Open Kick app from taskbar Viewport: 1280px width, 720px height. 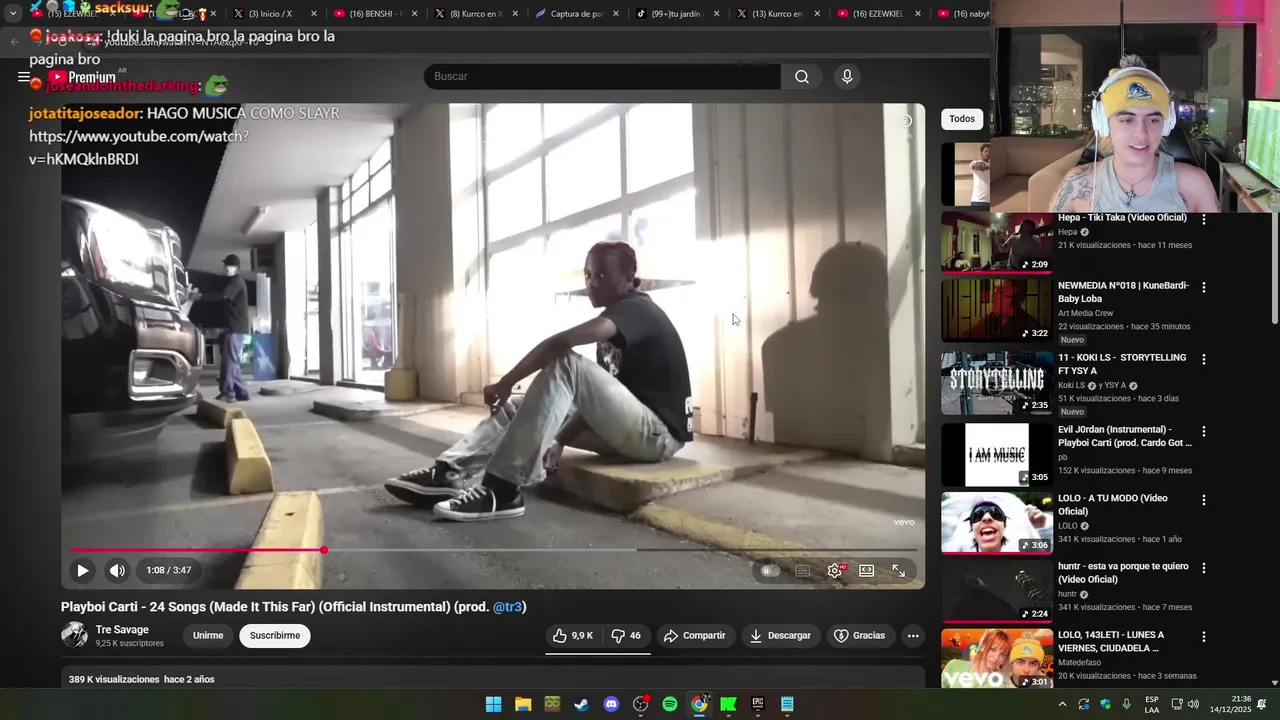click(x=729, y=704)
